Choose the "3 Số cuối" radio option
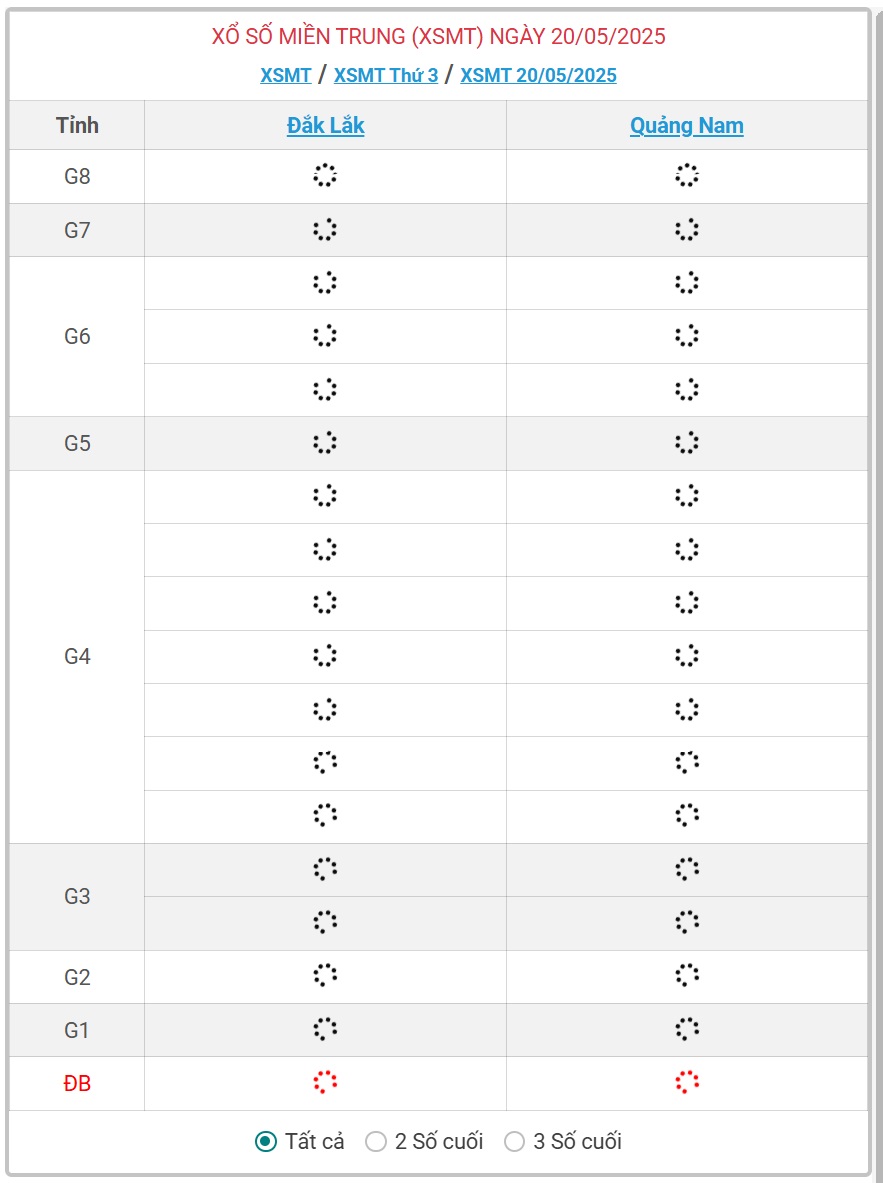 point(514,1141)
